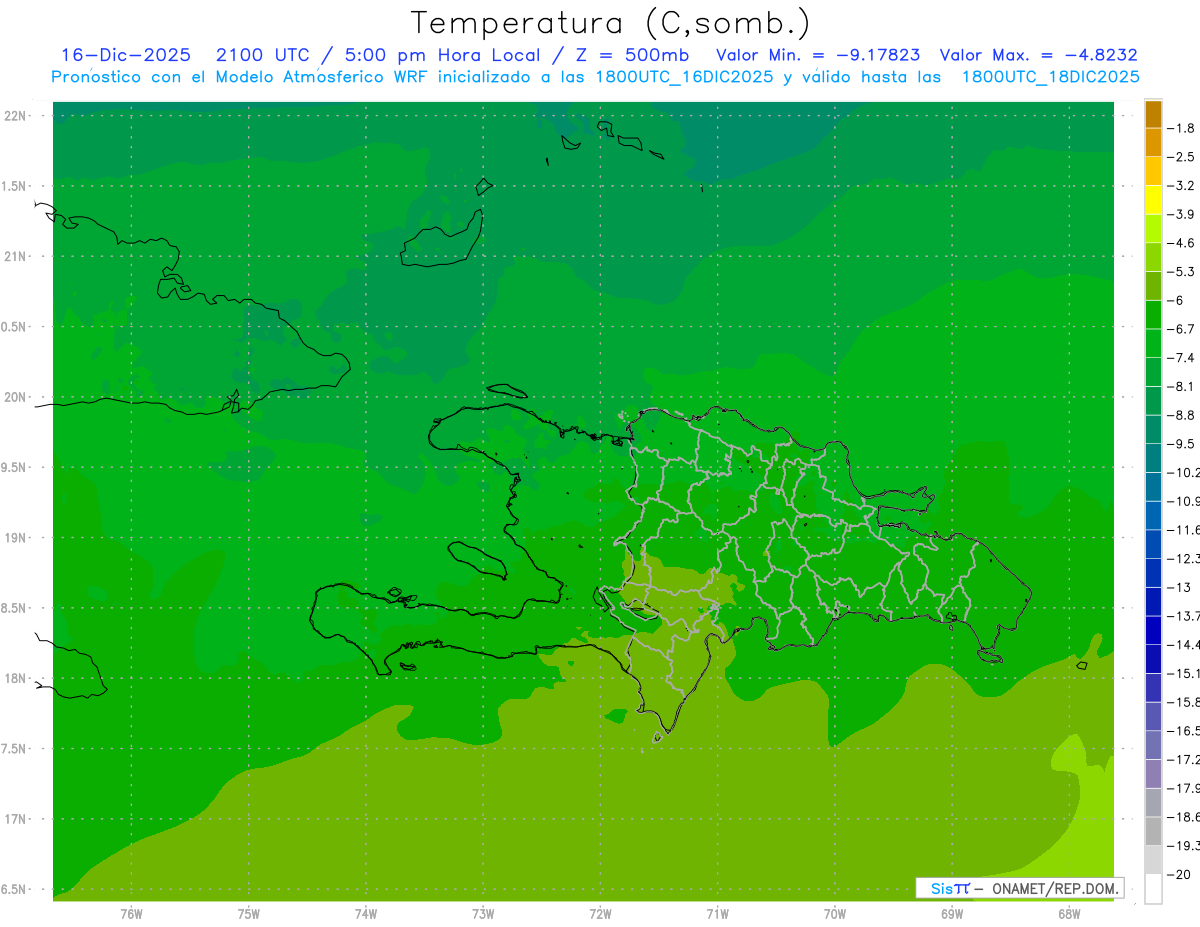
Task: Click the '-2.5' legend value
Action: pyautogui.click(x=1181, y=157)
